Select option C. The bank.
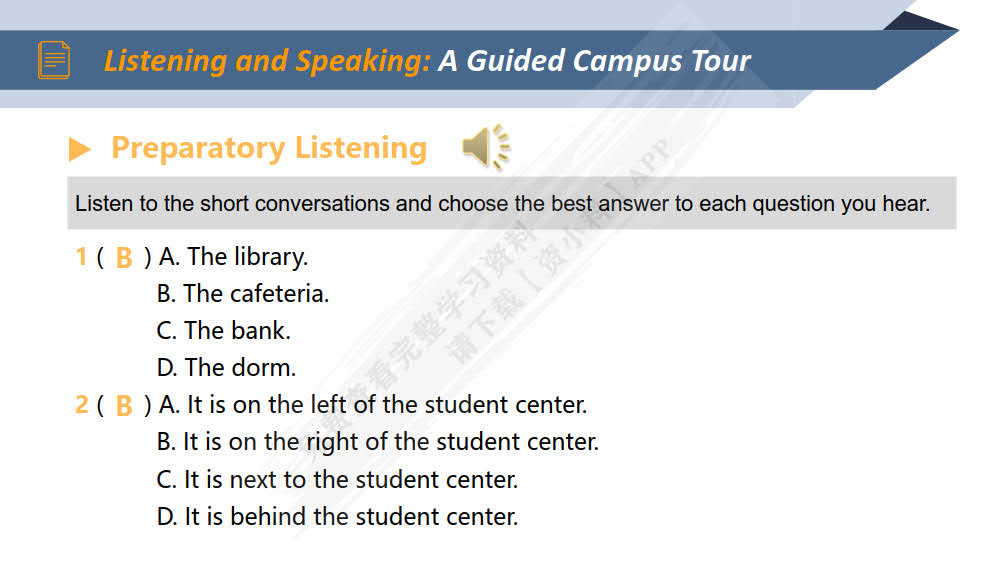This screenshot has width=1000, height=563. [224, 330]
